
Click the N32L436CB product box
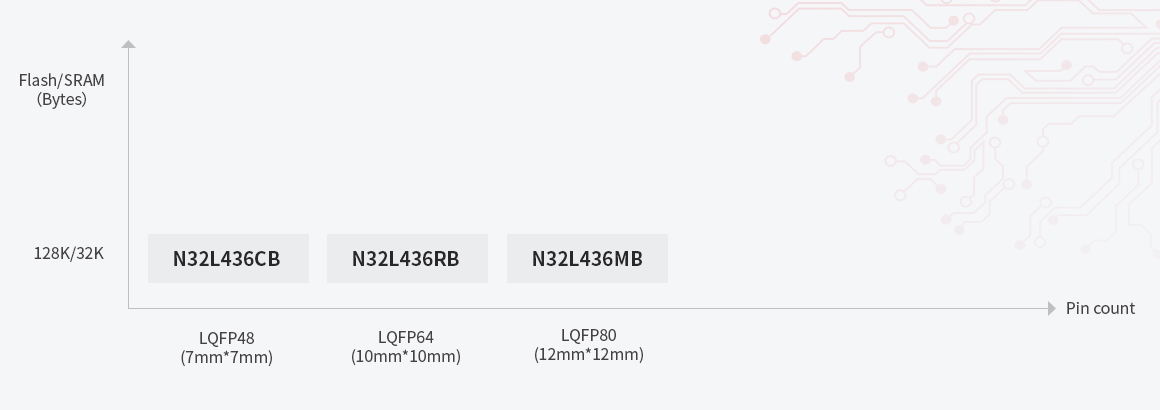click(228, 259)
